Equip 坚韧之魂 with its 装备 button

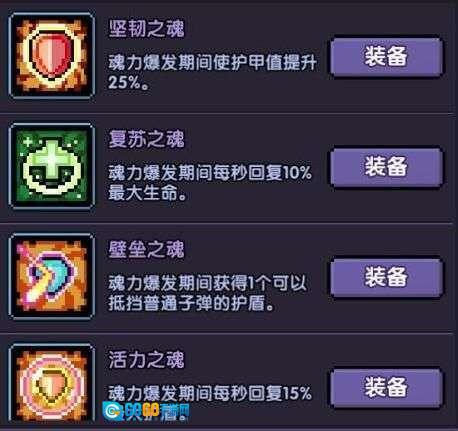[x=386, y=56]
